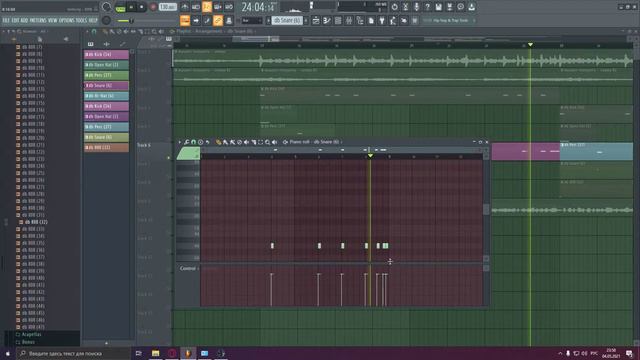Viewport: 640px width, 360px height.
Task: Select the piano roll zoom tool
Action: pyautogui.click(x=267, y=142)
